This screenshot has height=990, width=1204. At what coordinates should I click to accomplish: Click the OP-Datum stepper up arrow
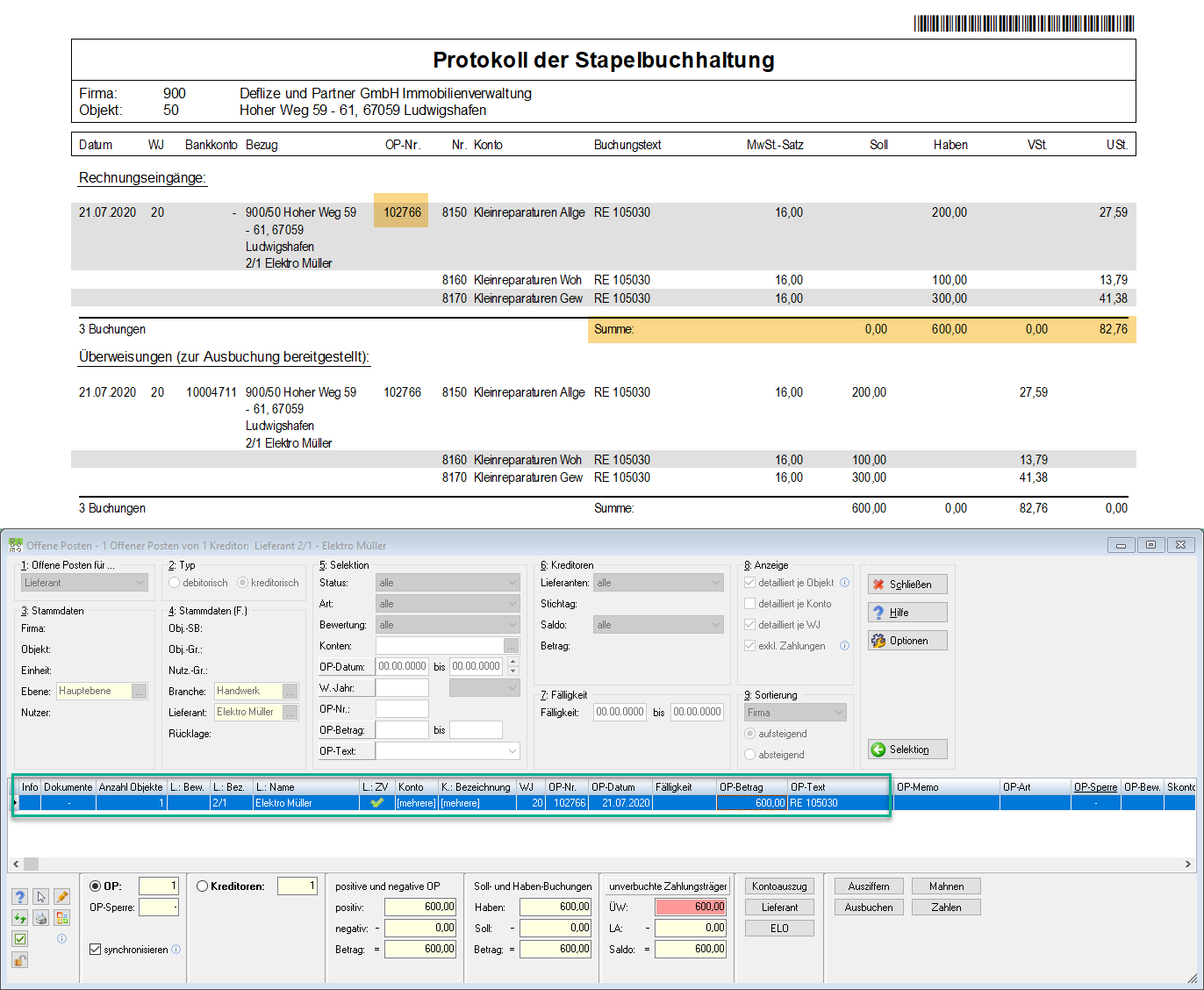(x=513, y=662)
